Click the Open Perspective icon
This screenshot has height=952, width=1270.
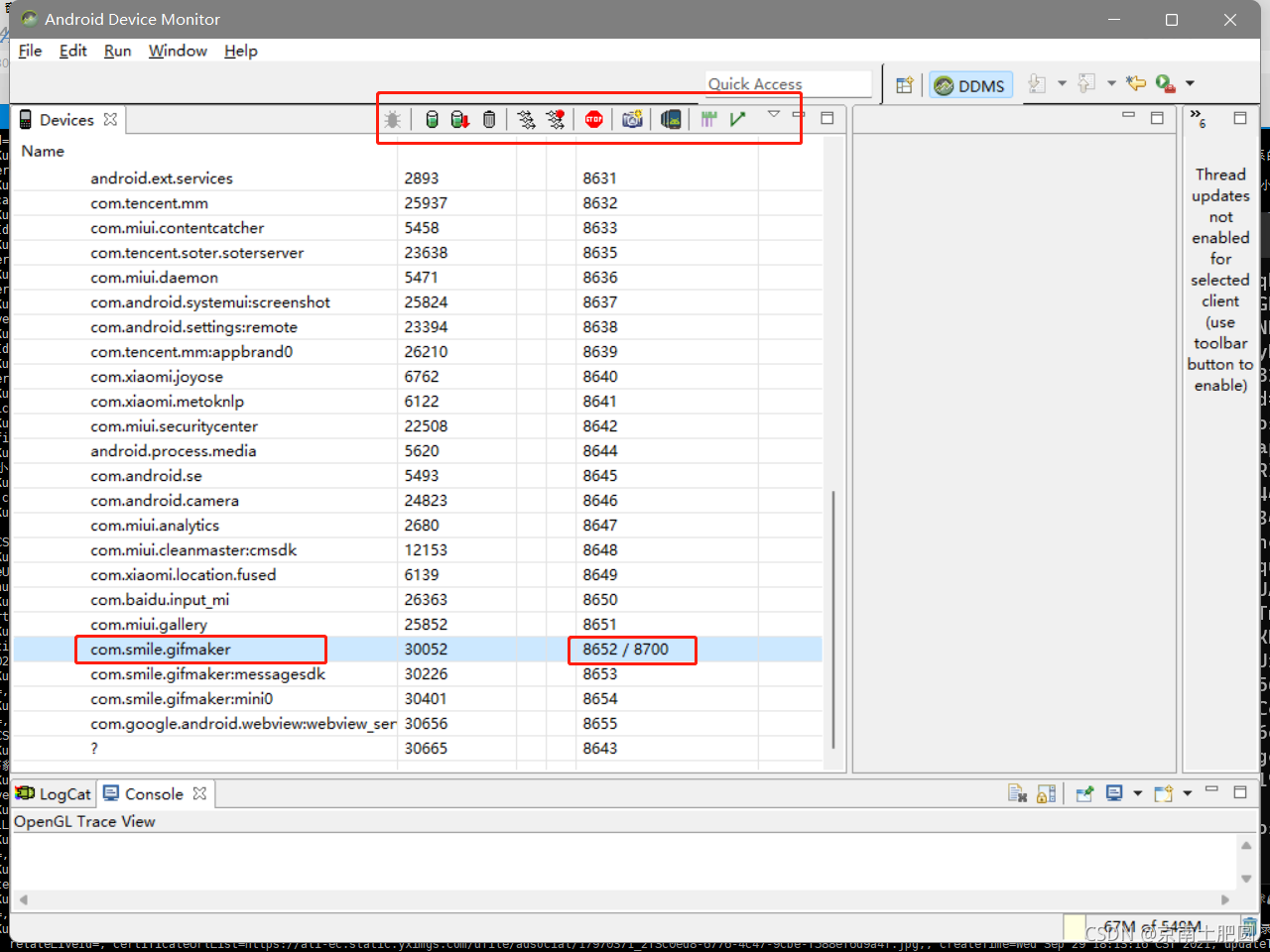(904, 85)
